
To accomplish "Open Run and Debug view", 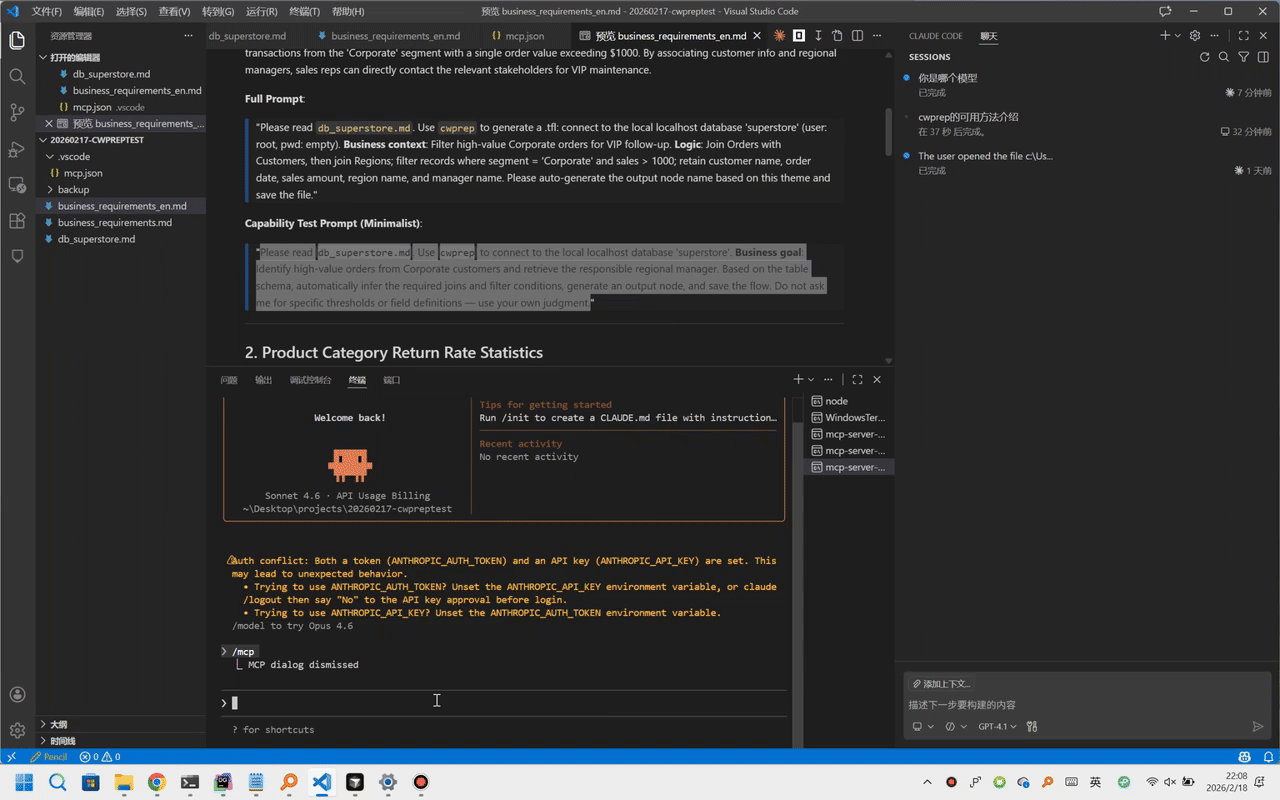I will [17, 149].
